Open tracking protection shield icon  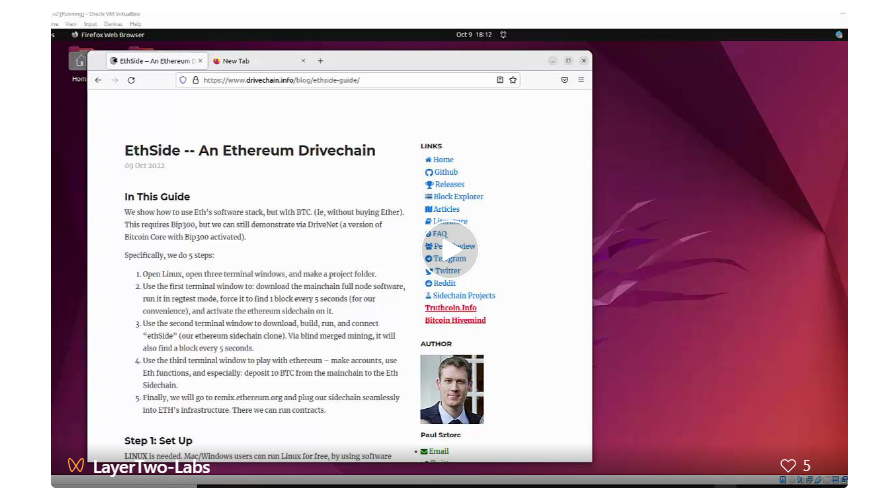click(x=183, y=80)
